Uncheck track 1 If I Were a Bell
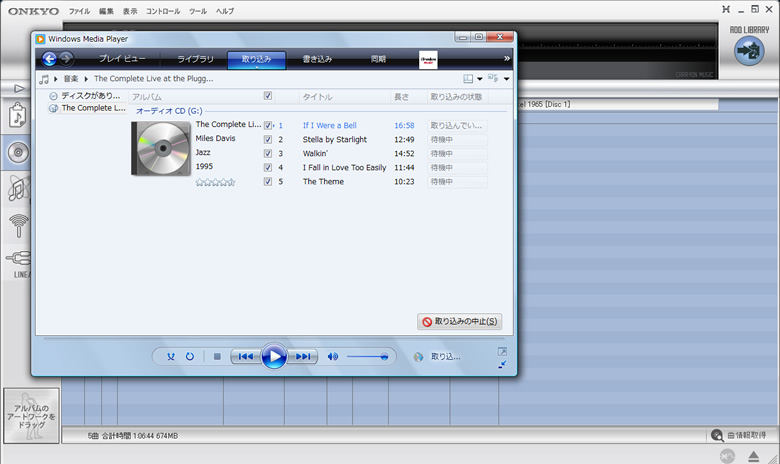This screenshot has height=464, width=780. coord(268,125)
